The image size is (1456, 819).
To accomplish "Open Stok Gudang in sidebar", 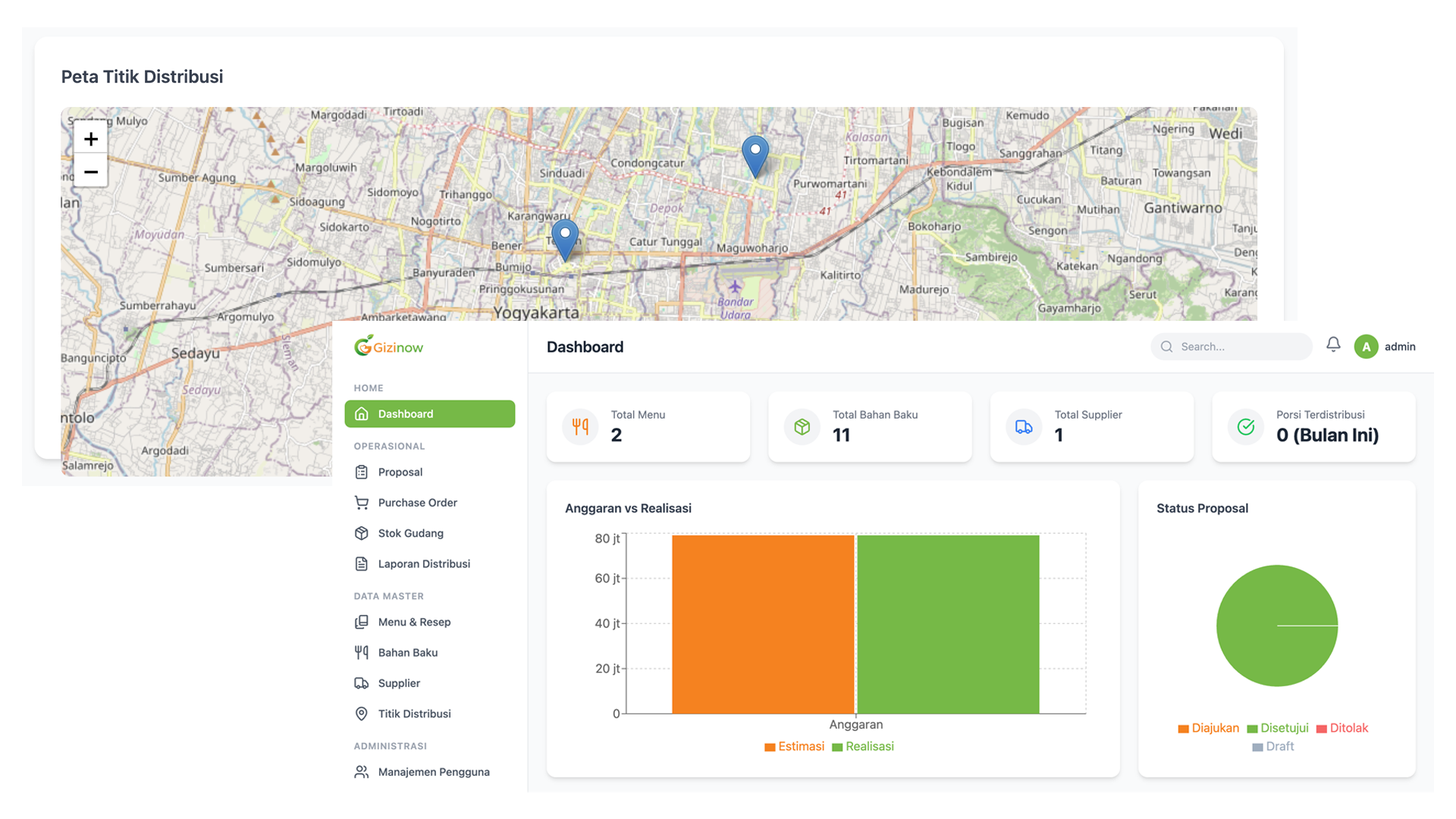I will pyautogui.click(x=410, y=533).
